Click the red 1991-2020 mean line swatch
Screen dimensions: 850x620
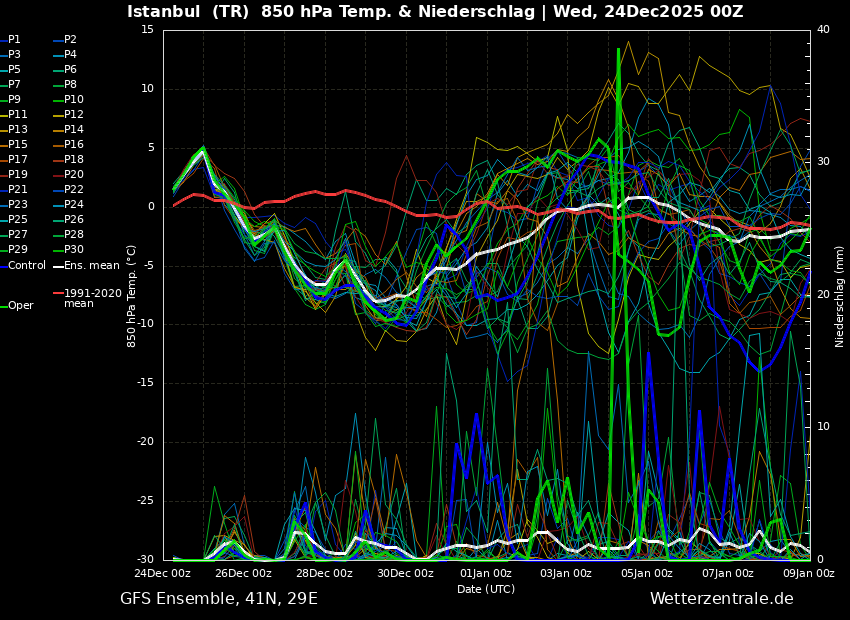(58, 293)
